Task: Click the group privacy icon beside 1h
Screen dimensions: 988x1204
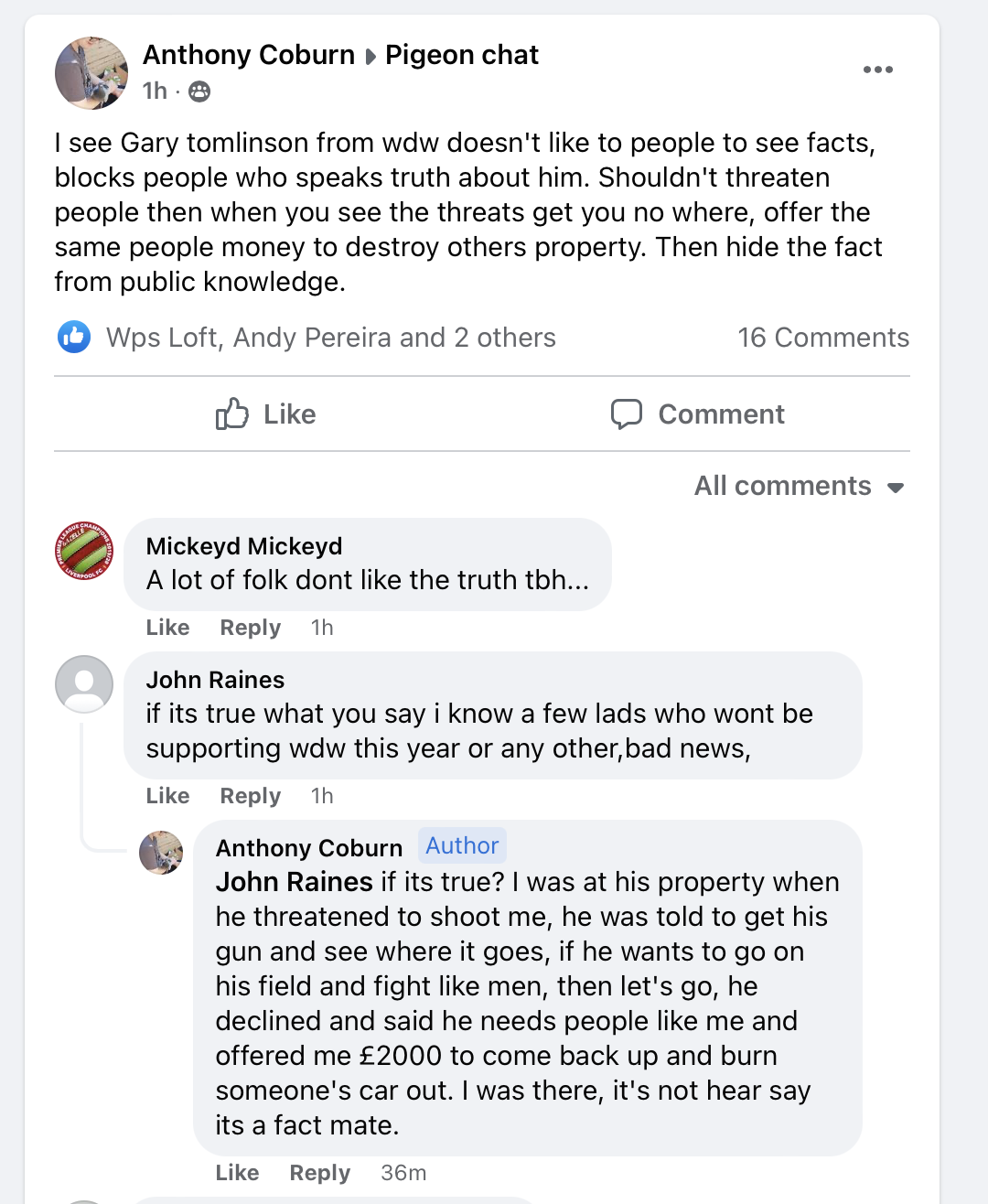Action: click(199, 91)
